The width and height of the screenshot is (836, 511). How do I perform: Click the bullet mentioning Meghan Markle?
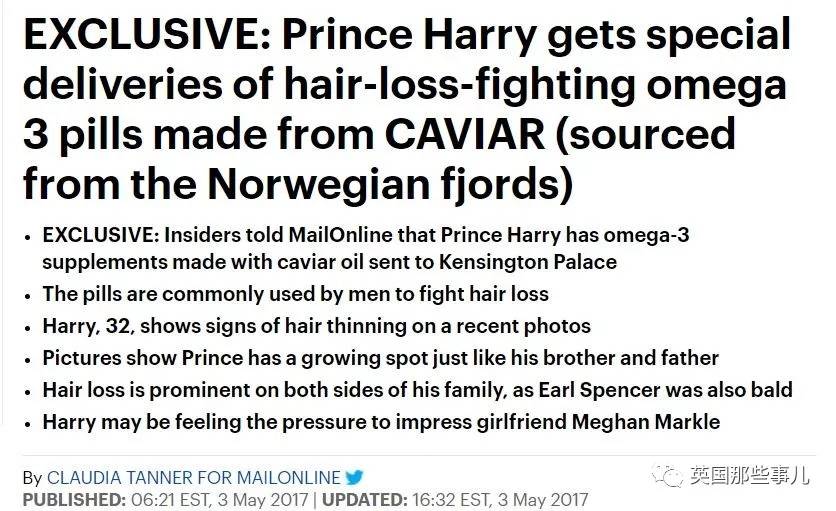(380, 422)
